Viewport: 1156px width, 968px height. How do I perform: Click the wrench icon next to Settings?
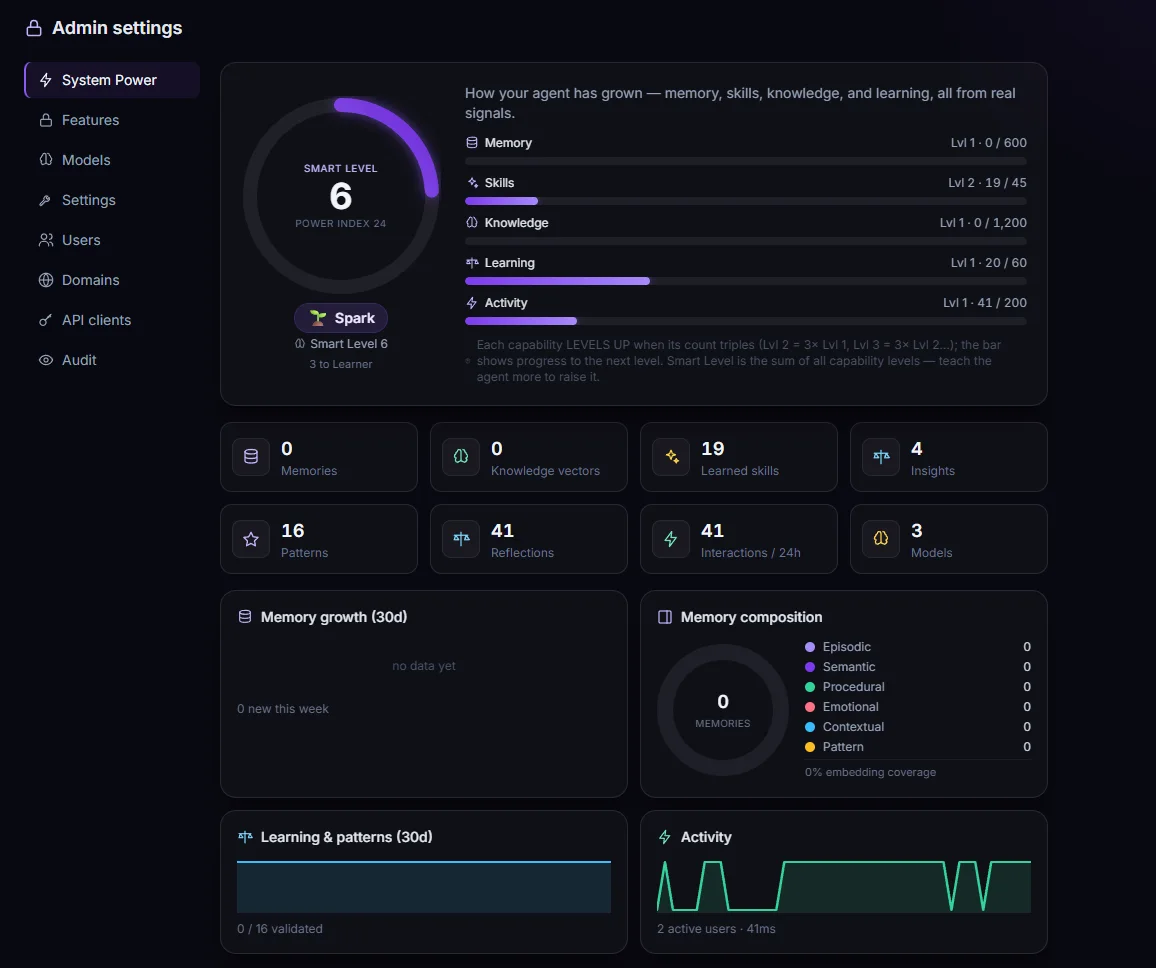click(x=46, y=200)
